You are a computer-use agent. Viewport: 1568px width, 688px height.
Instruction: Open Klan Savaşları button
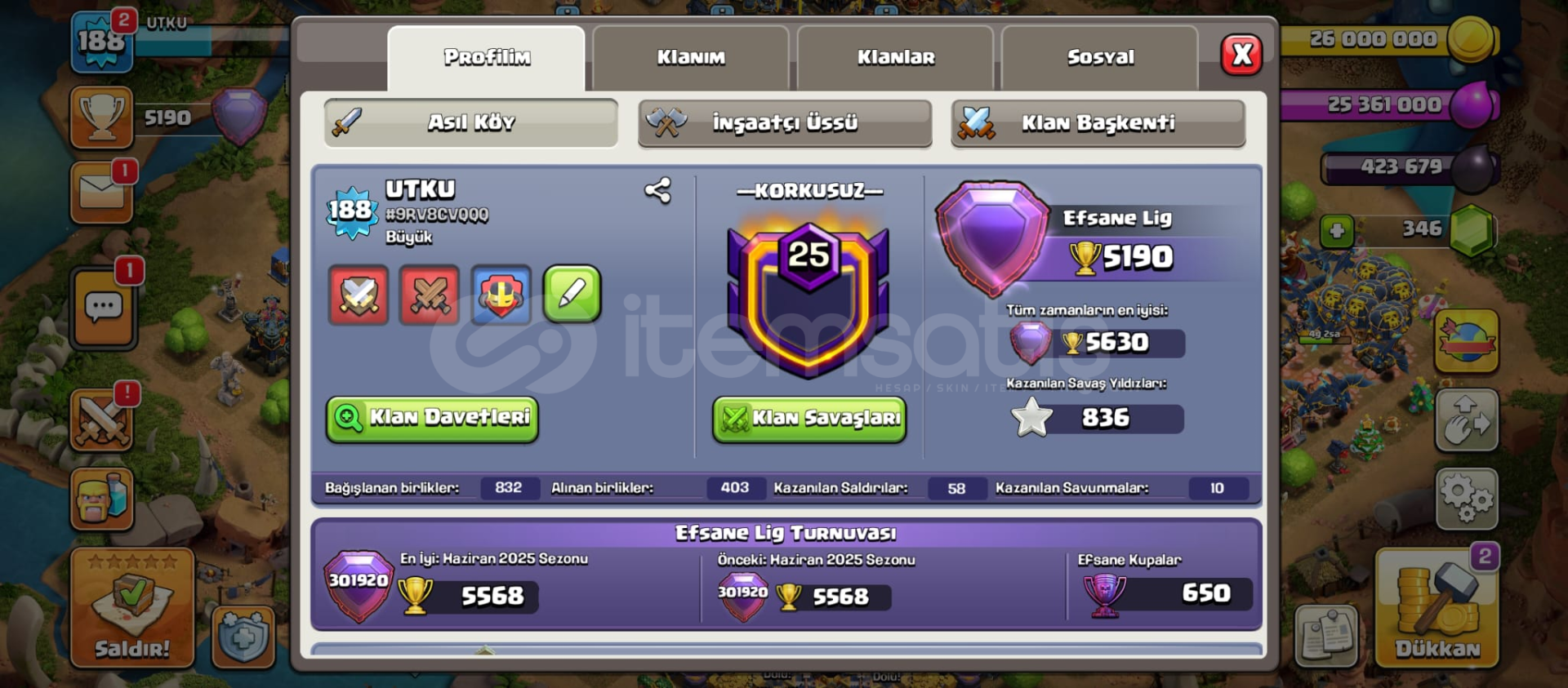pos(809,419)
